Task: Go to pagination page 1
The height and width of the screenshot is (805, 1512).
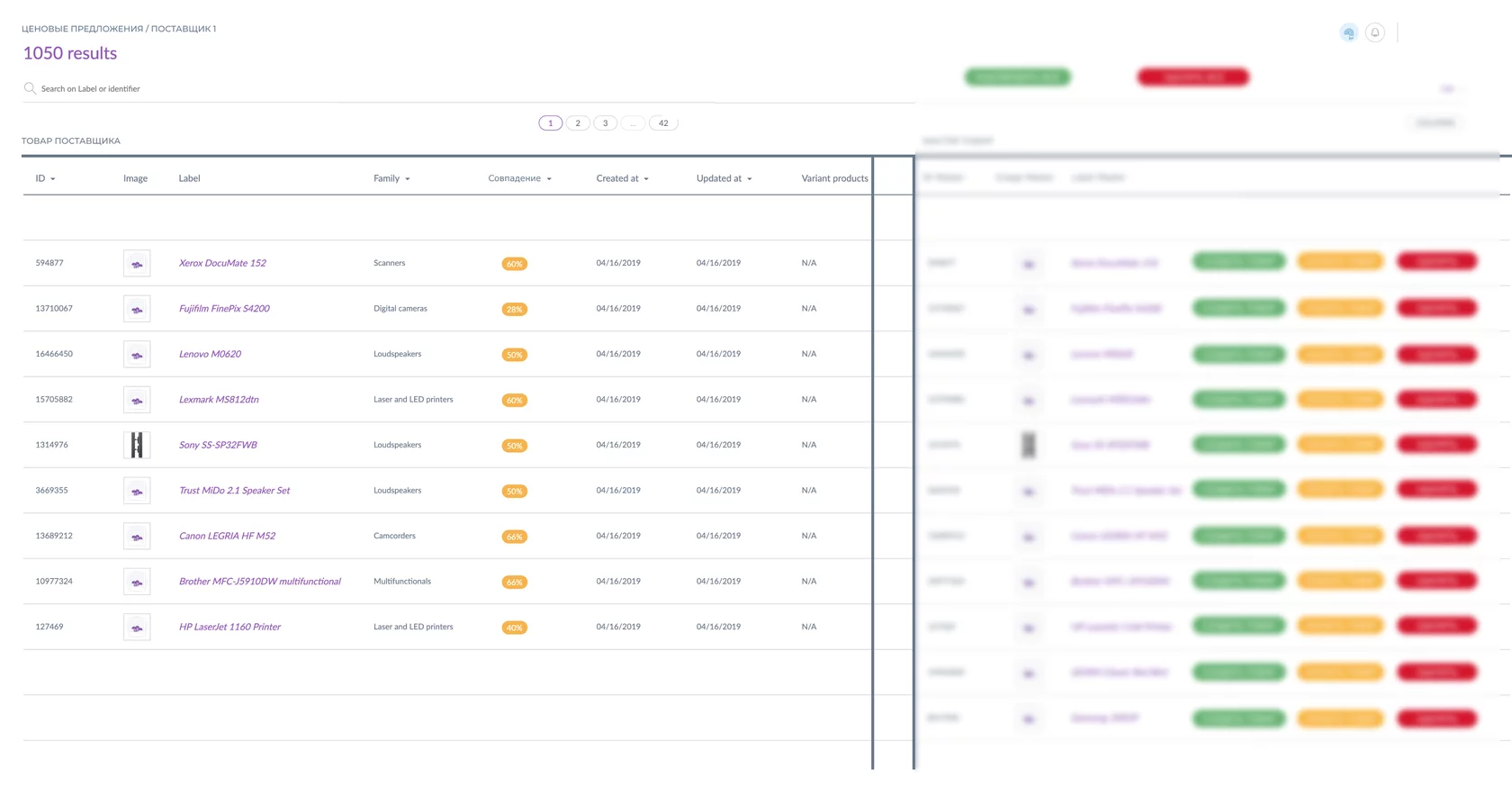Action: [551, 123]
